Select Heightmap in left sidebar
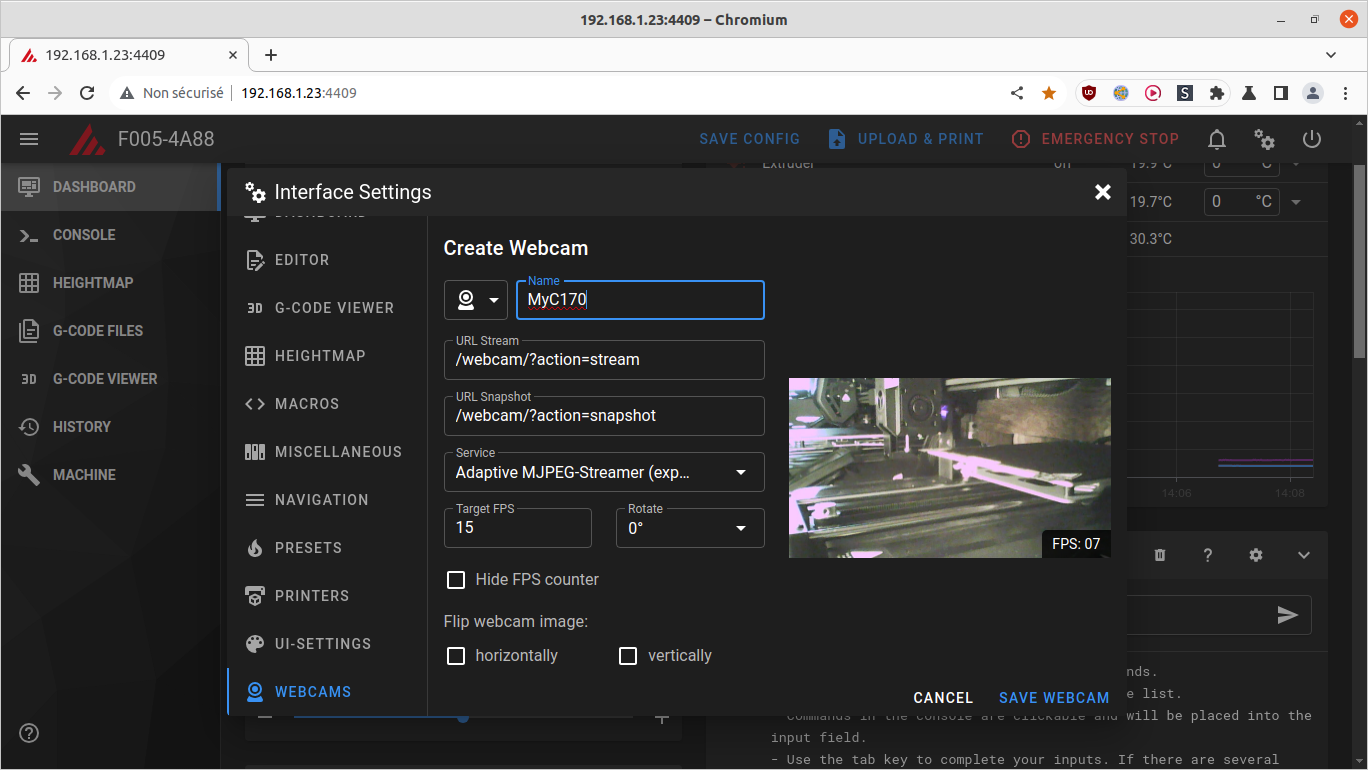This screenshot has width=1368, height=770. 92,283
